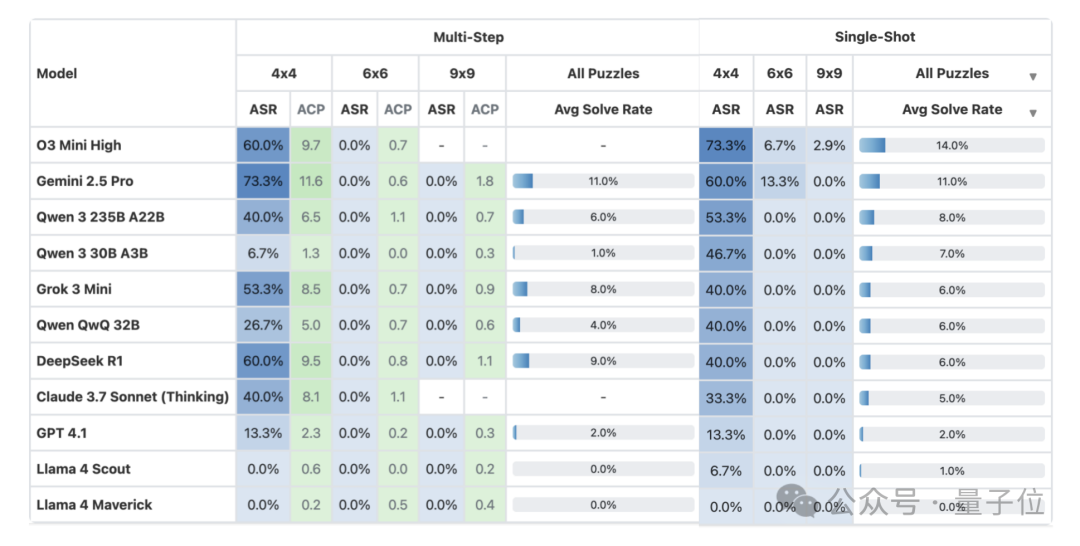This screenshot has width=1080, height=546.
Task: Click the O3 Mini High 14.0% solve bar
Action: (x=951, y=145)
